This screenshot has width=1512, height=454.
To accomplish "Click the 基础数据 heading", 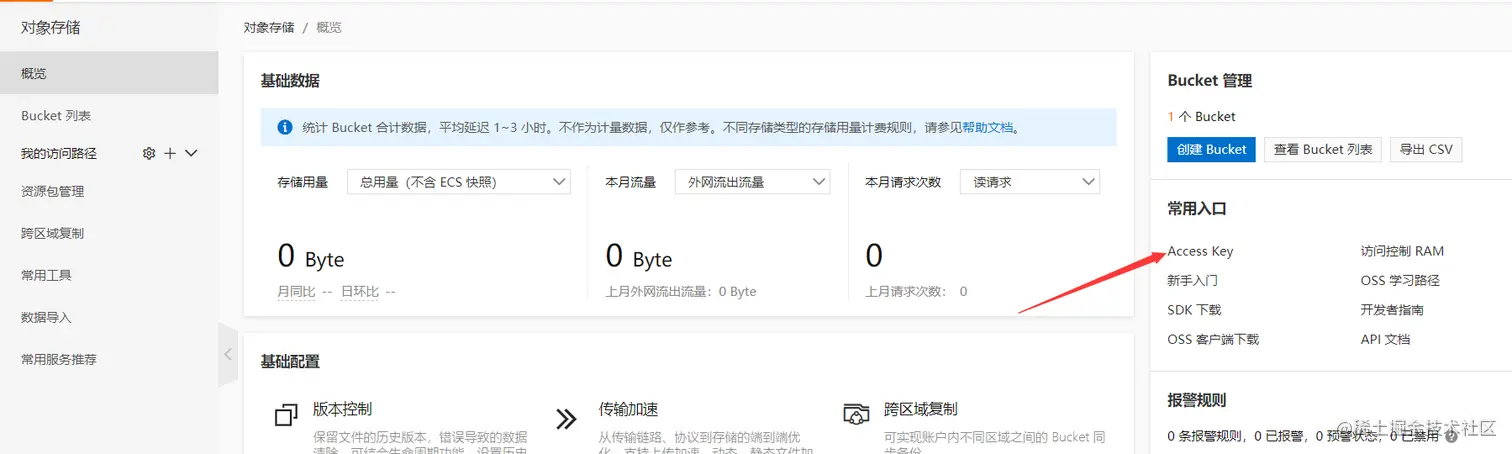I will pyautogui.click(x=290, y=81).
